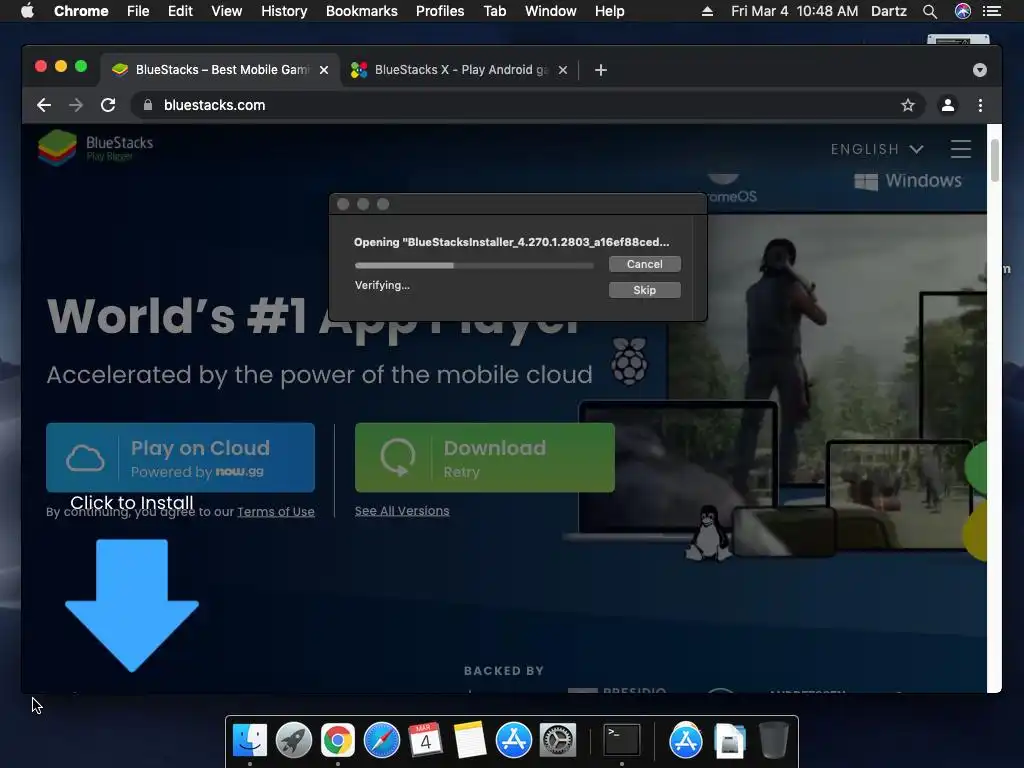
Task: Open the Downloads stack in Dock
Action: (x=729, y=741)
